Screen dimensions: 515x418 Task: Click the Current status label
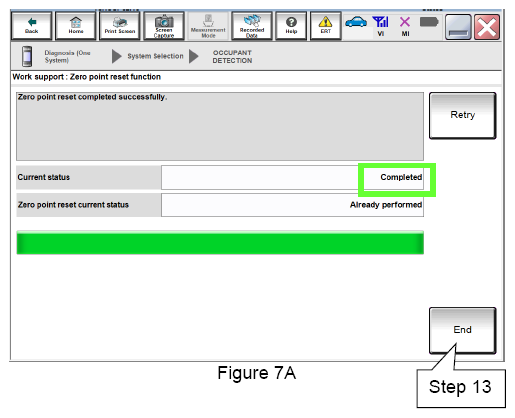pyautogui.click(x=44, y=177)
